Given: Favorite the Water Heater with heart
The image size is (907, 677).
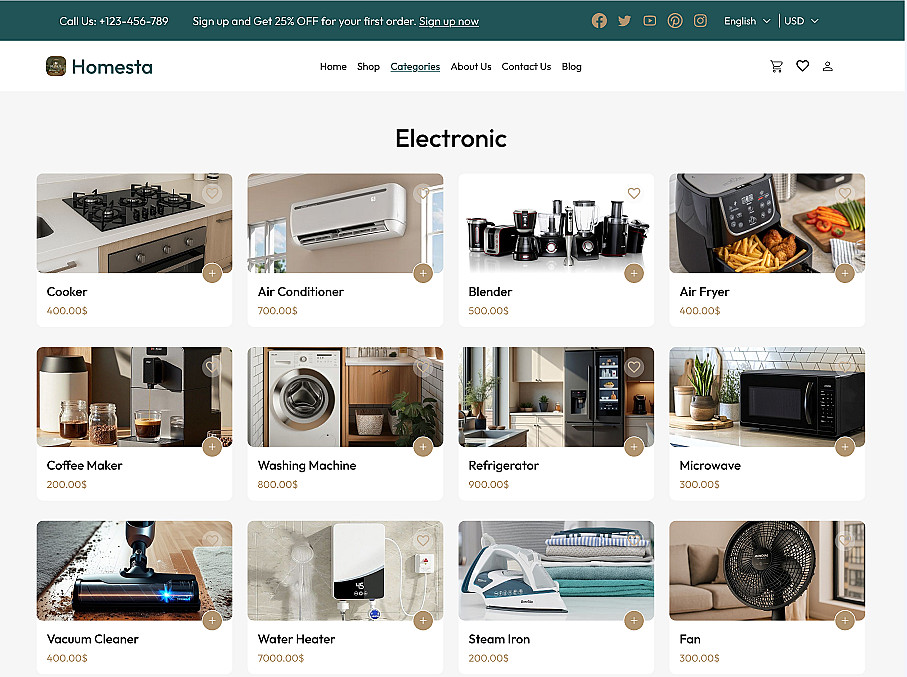Looking at the screenshot, I should [423, 540].
